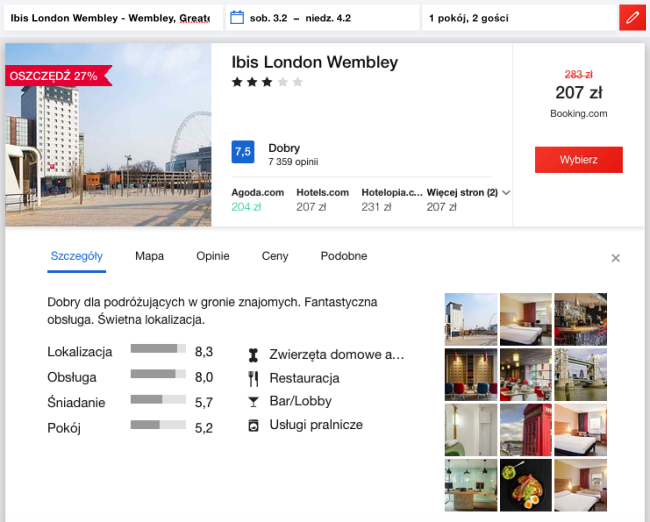This screenshot has width=650, height=522.
Task: Expand the 'Więcej stron (2)' chevron
Action: point(506,192)
